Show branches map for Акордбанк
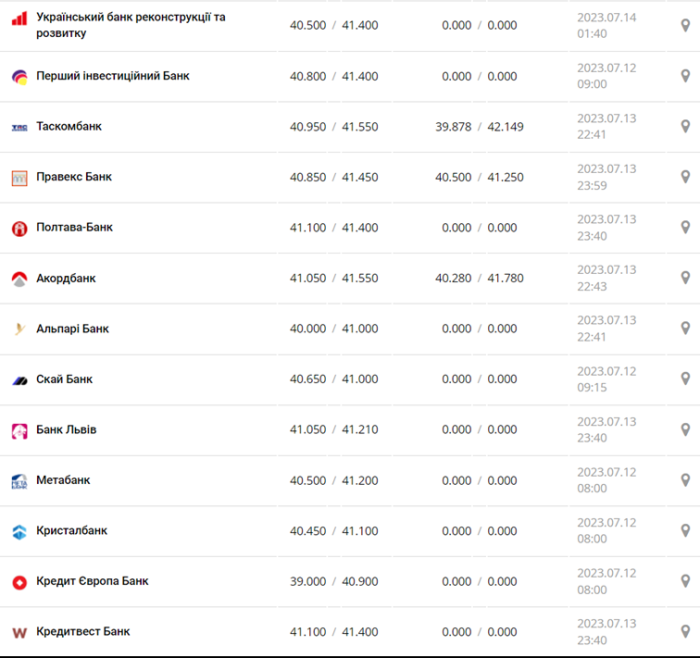Screen dimensions: 700x658 click(x=685, y=278)
